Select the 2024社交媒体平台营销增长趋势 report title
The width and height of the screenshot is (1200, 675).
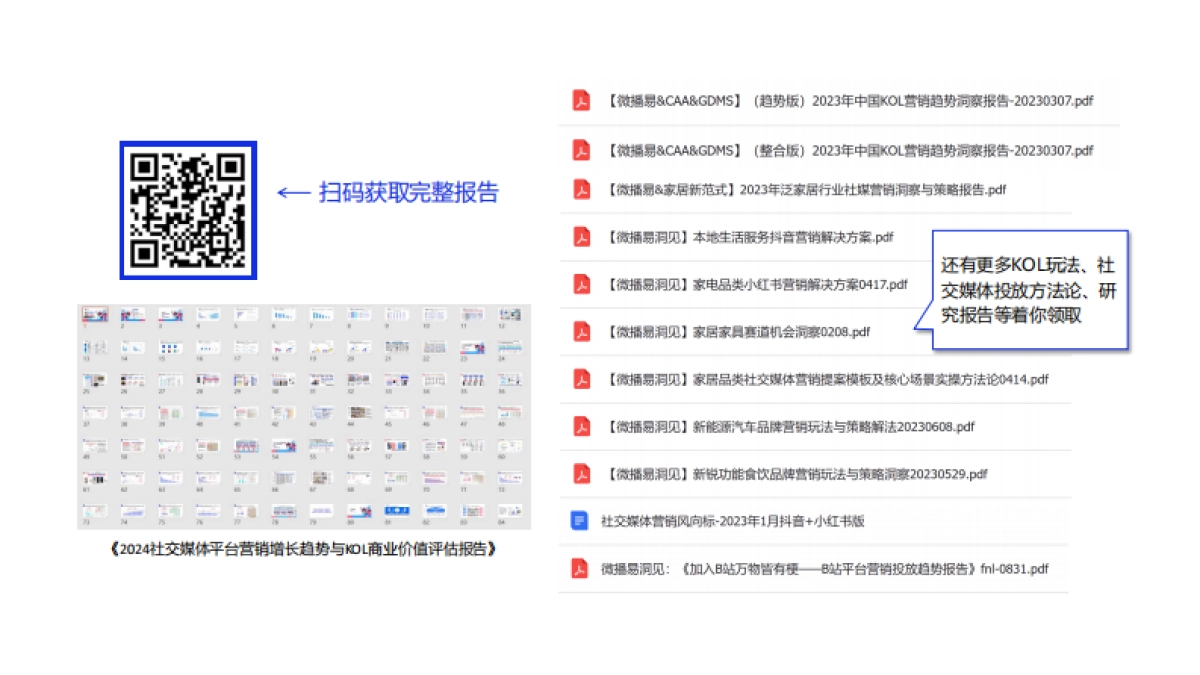[x=302, y=547]
